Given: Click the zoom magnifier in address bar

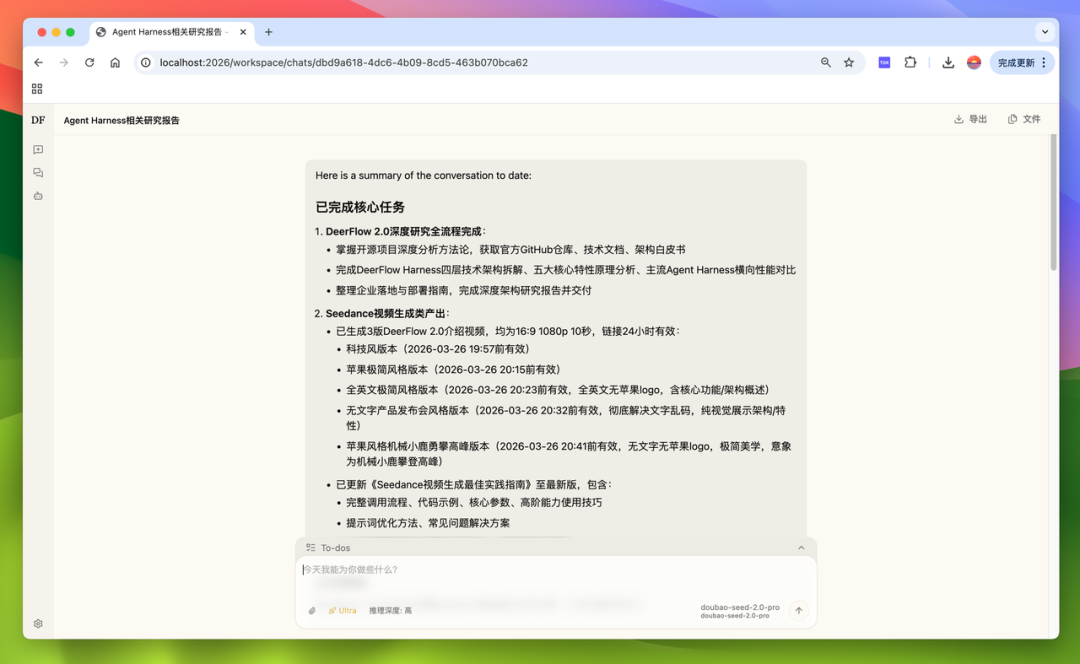Looking at the screenshot, I should point(826,63).
